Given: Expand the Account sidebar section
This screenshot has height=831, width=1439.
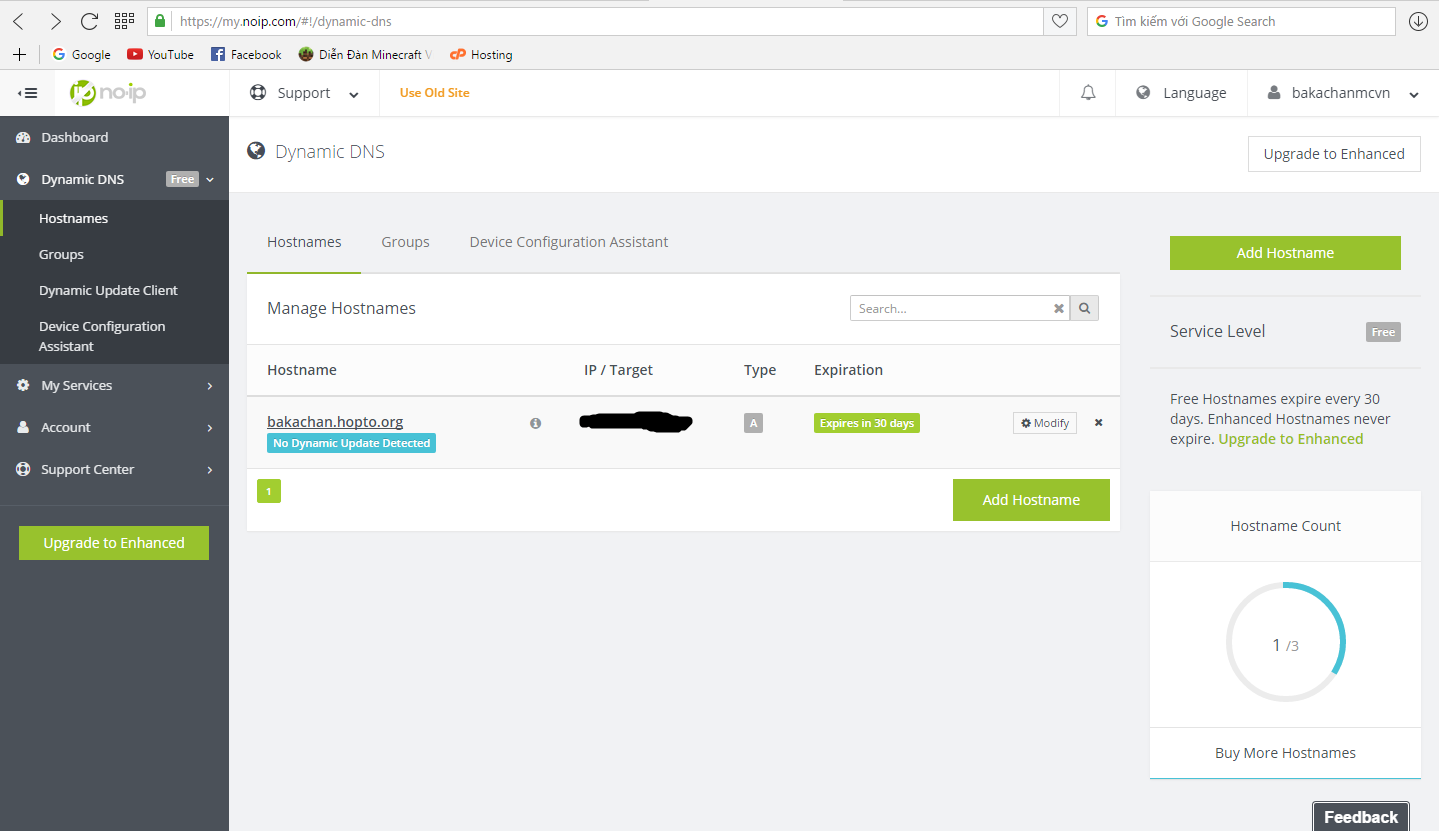Looking at the screenshot, I should coord(114,427).
